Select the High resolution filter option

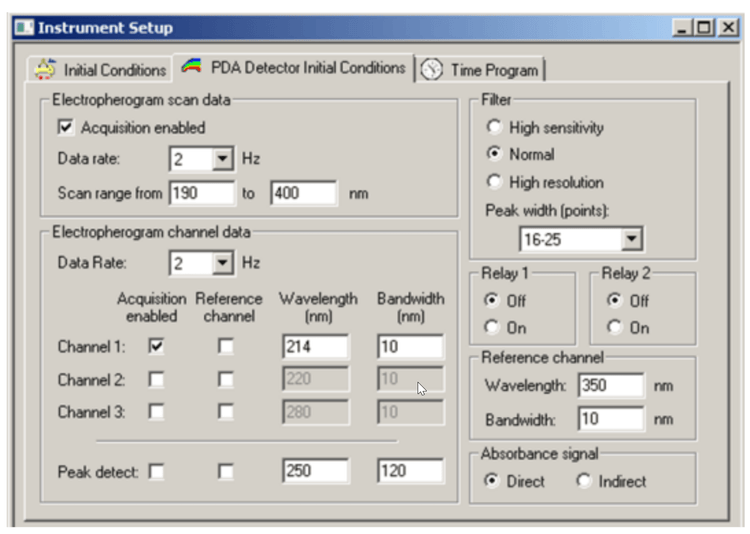click(494, 182)
